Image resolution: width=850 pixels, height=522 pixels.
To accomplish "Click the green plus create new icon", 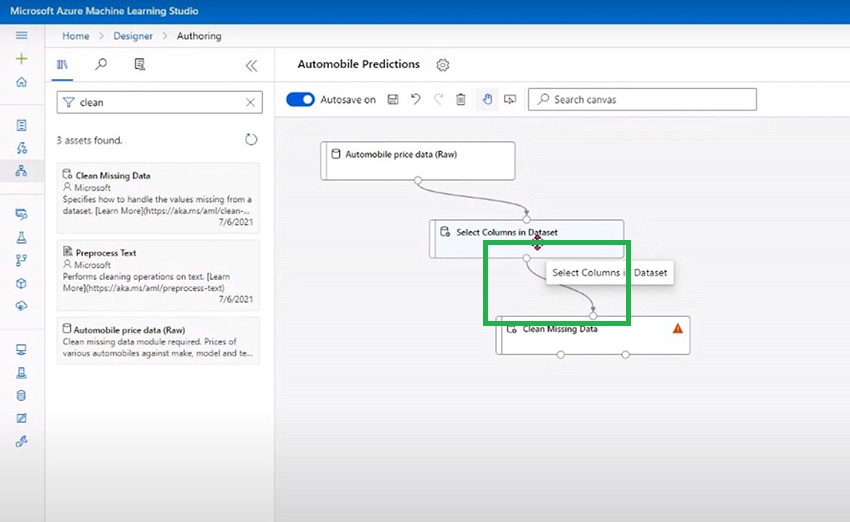I will 22,59.
